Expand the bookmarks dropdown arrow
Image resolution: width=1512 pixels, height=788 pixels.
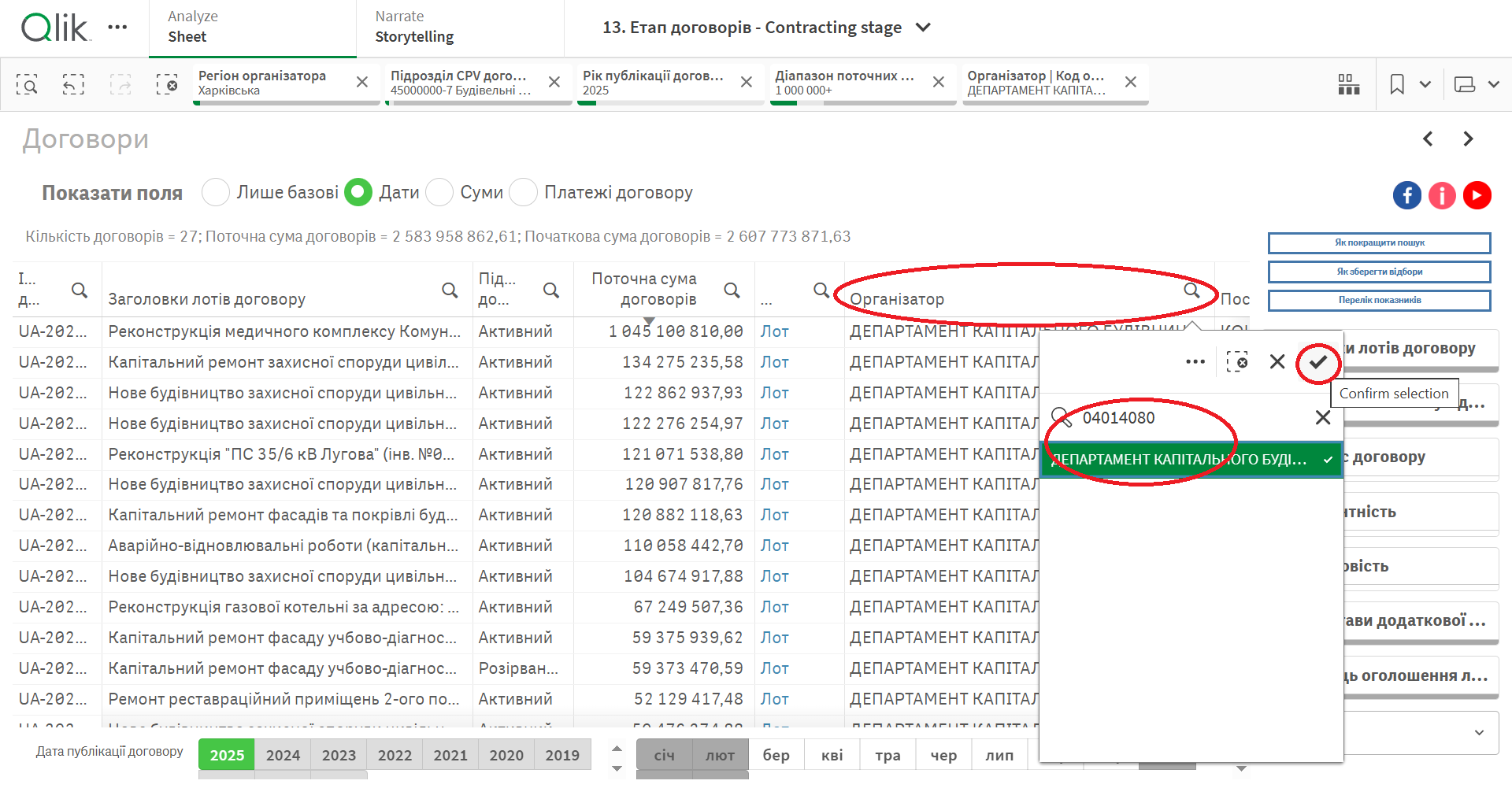[x=1425, y=84]
